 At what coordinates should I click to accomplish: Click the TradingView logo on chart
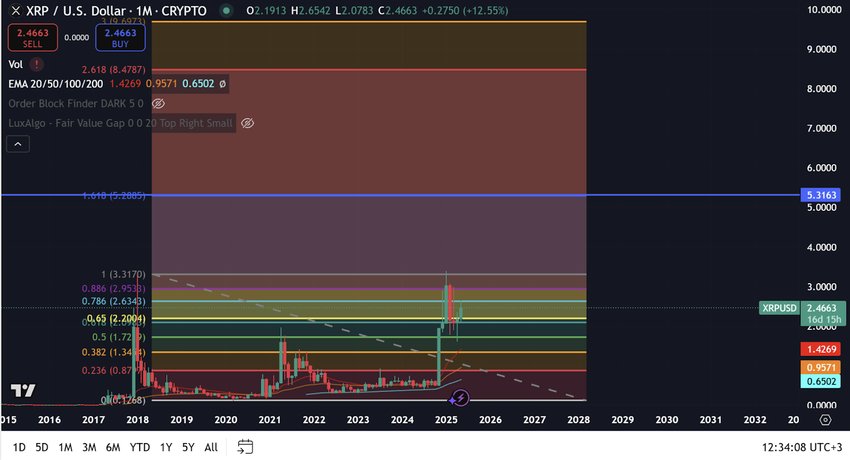[x=23, y=390]
